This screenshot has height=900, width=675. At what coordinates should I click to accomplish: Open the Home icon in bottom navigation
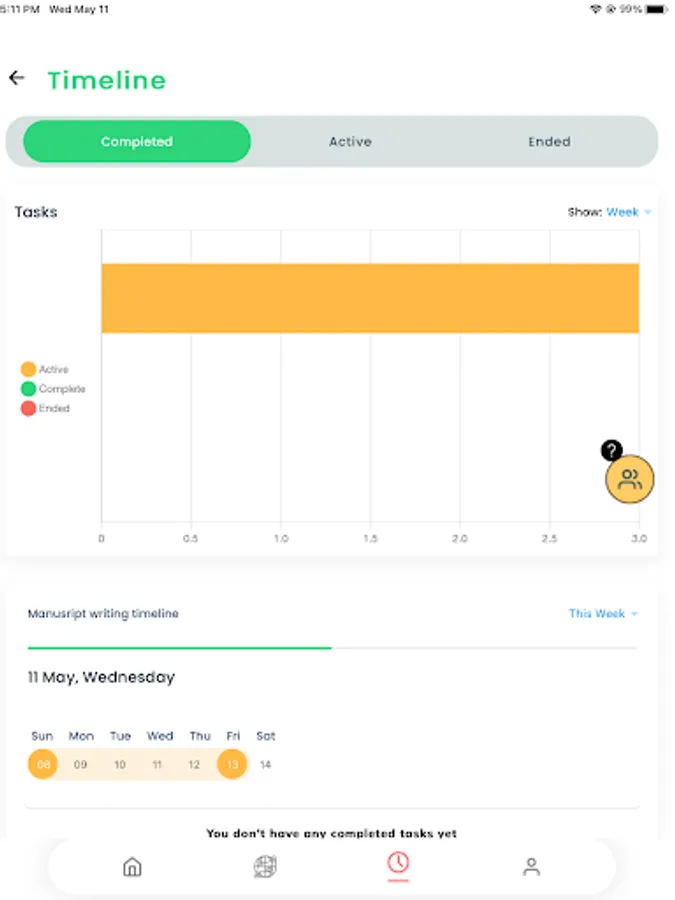pyautogui.click(x=132, y=867)
